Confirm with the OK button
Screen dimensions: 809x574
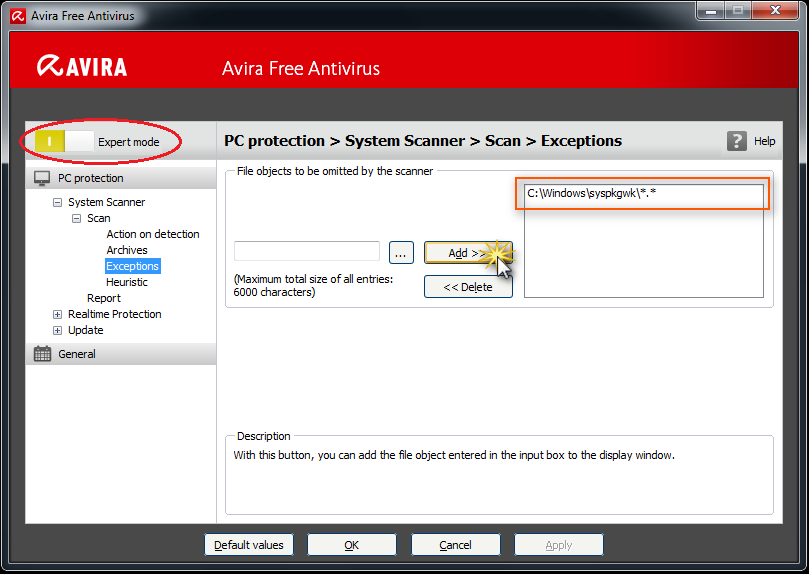(x=351, y=545)
